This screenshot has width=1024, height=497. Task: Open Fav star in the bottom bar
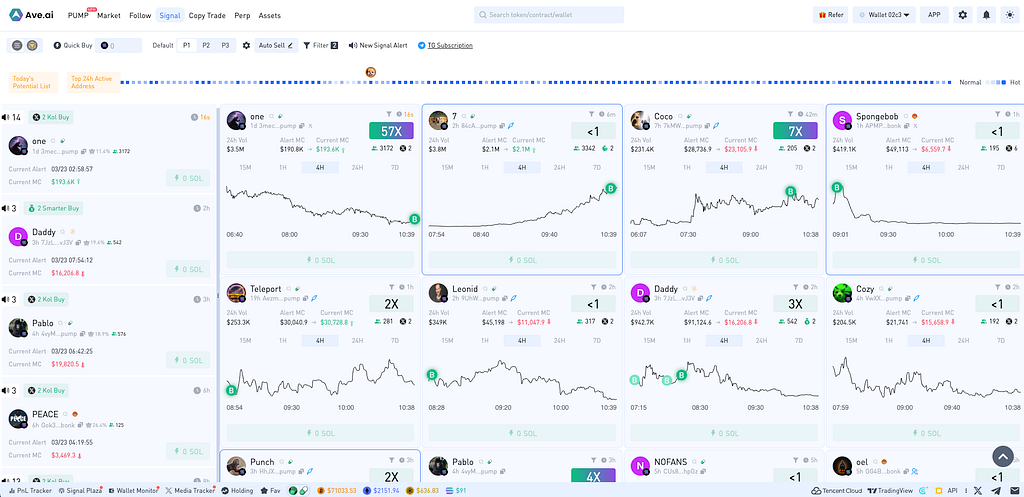pos(270,490)
